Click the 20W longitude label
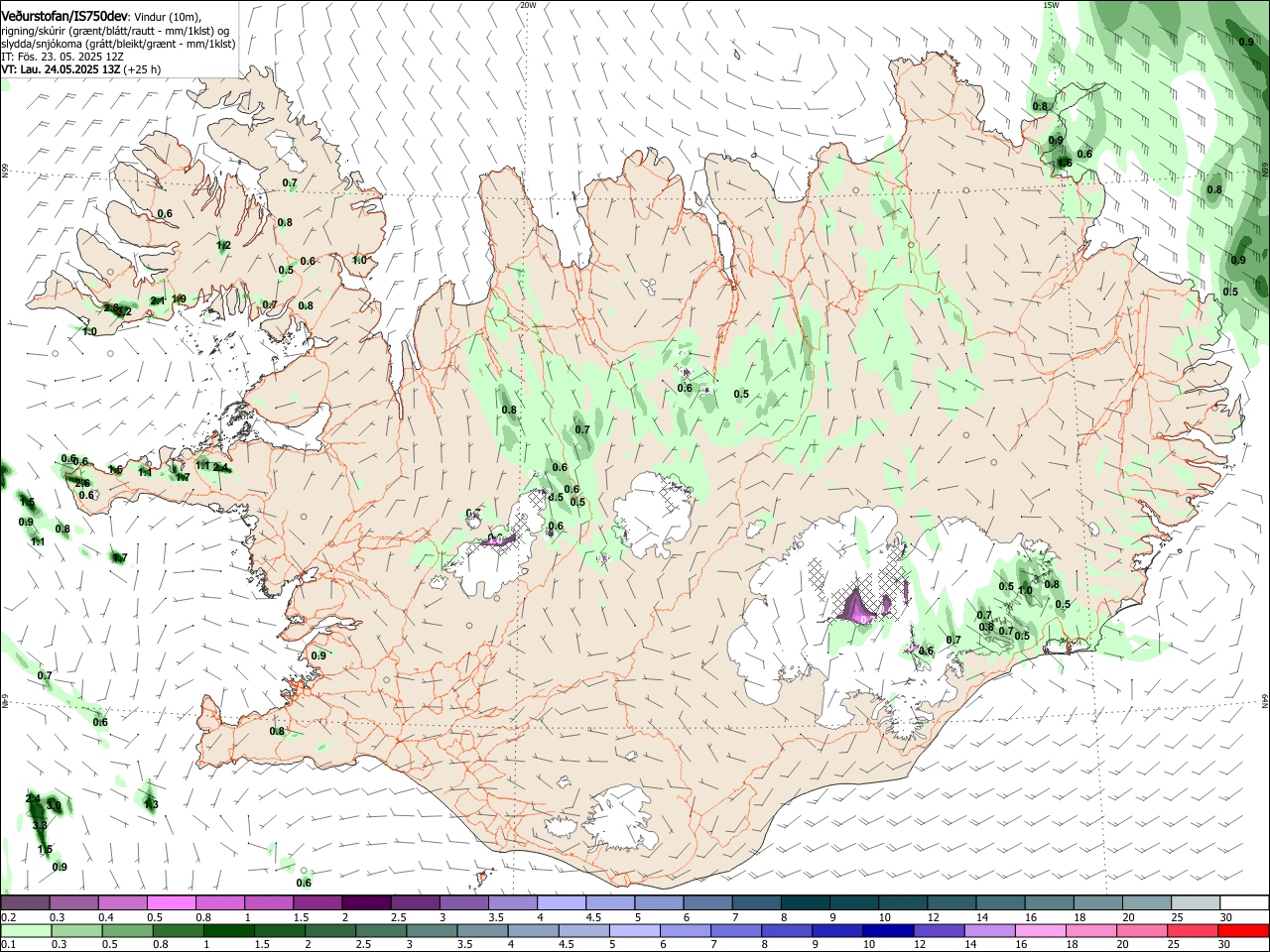The image size is (1270, 952). (x=528, y=5)
